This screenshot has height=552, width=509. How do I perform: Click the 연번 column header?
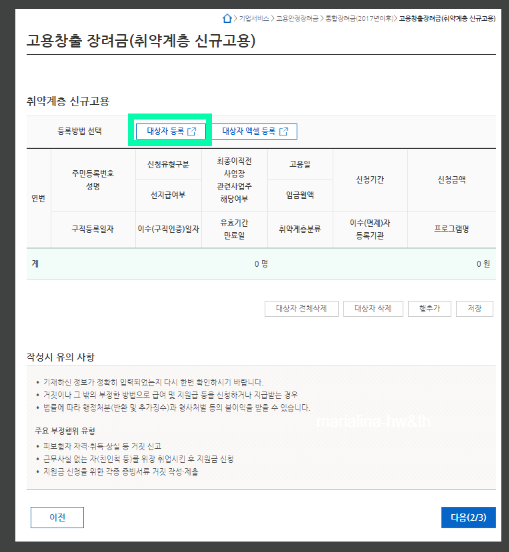click(x=38, y=199)
